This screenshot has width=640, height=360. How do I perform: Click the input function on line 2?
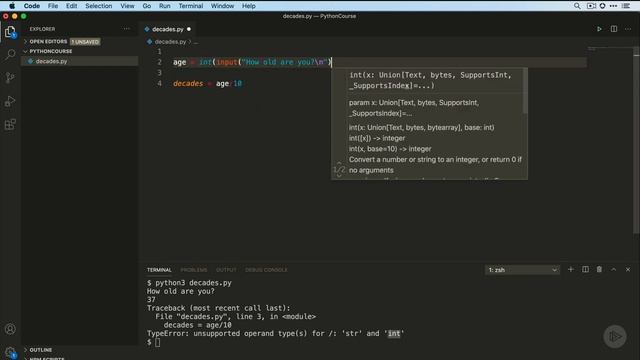[x=227, y=62]
